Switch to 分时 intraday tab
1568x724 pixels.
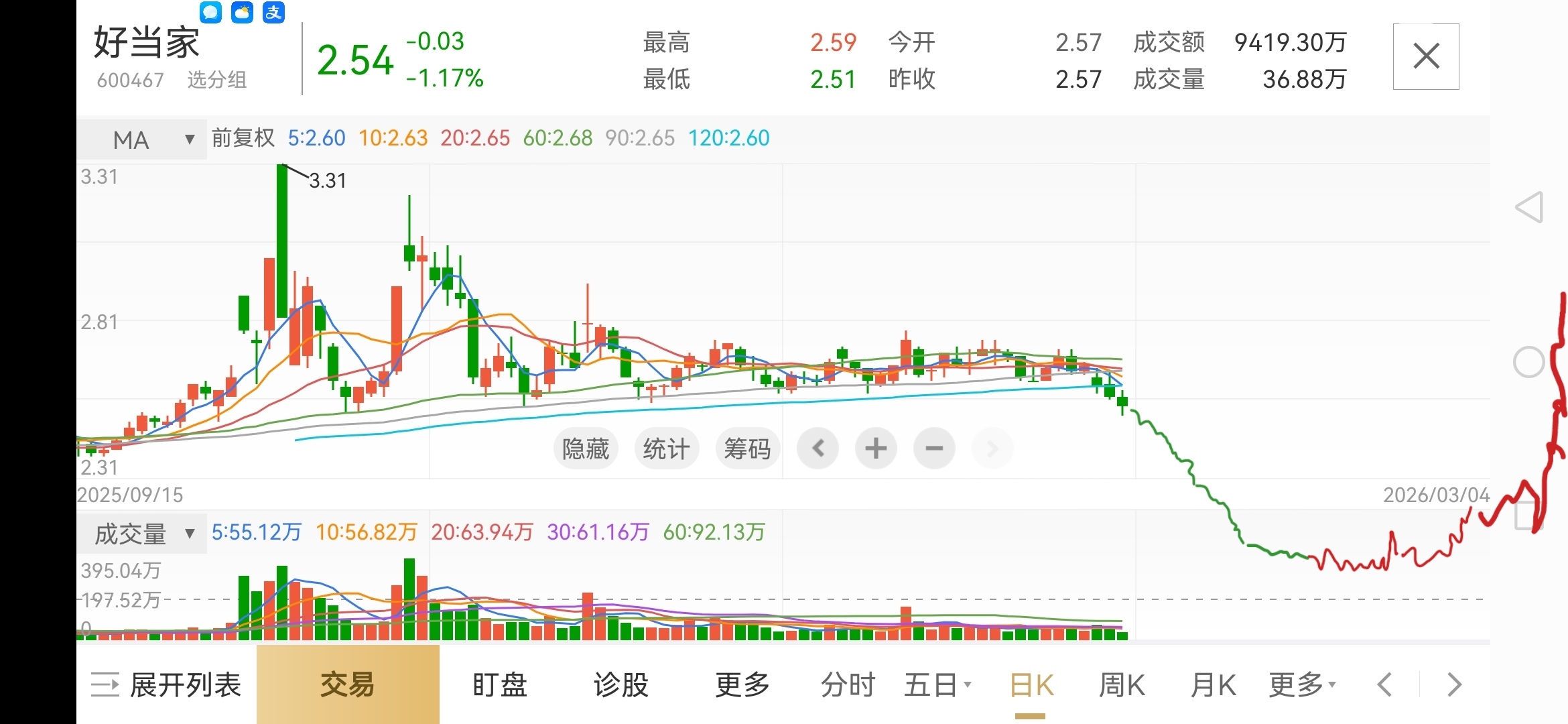848,684
